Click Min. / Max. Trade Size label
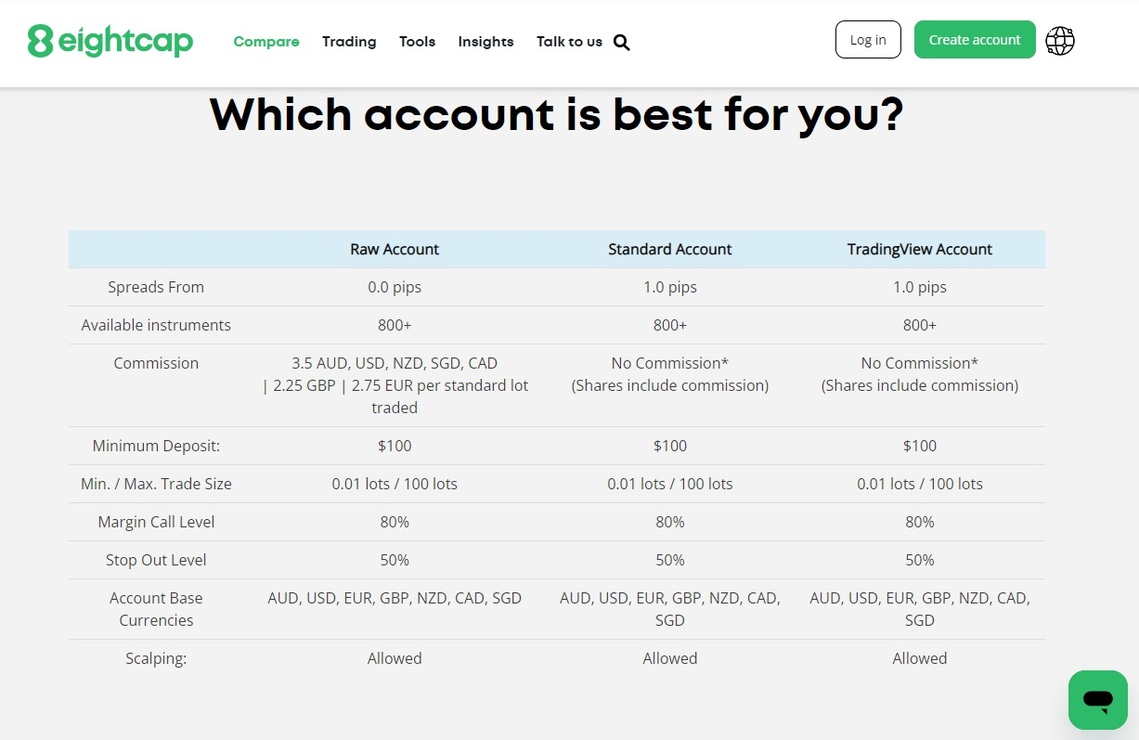This screenshot has height=740, width=1139. pos(156,484)
